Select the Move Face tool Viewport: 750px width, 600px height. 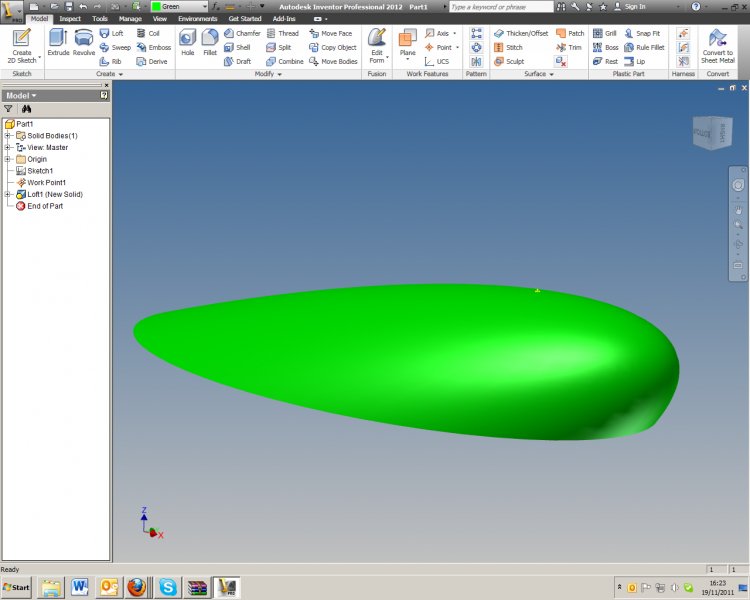point(331,33)
